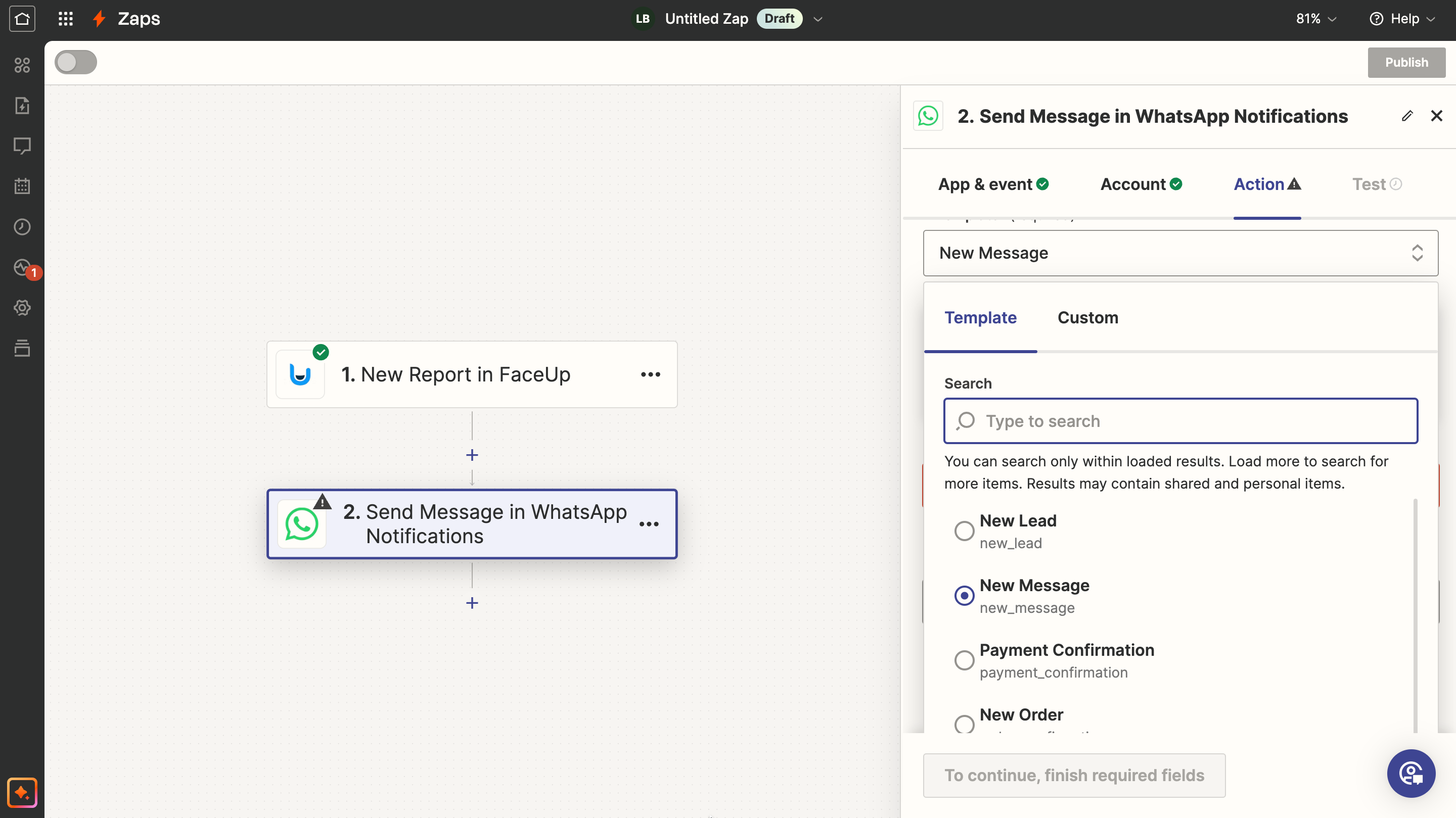Focus the Type to search field
The height and width of the screenshot is (818, 1456).
(1180, 421)
